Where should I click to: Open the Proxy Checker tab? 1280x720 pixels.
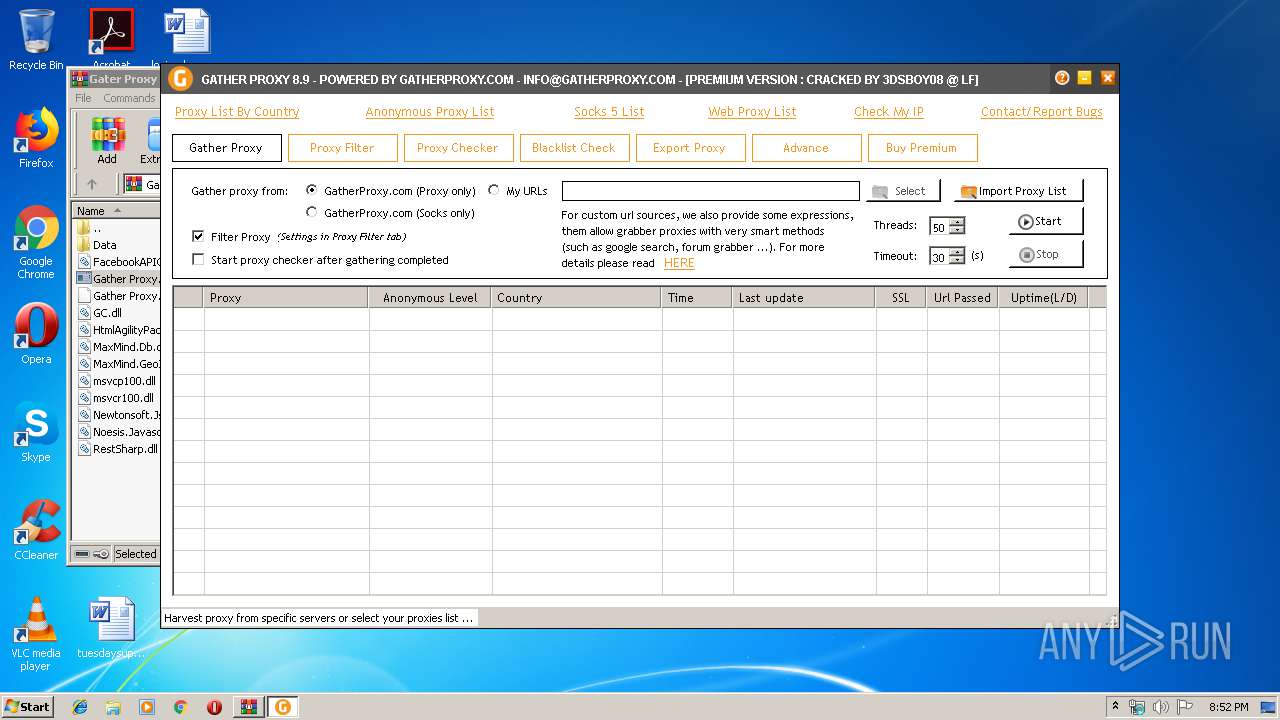(458, 148)
